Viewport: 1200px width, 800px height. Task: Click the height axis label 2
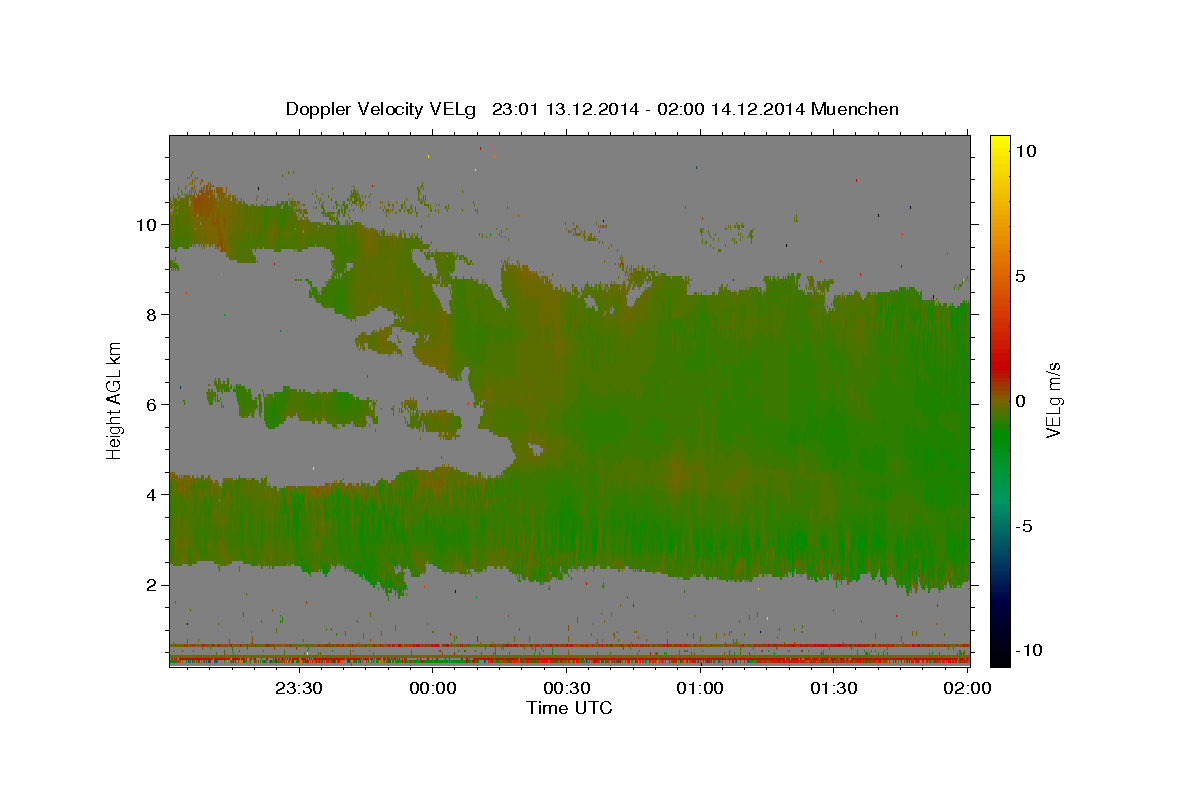pos(152,585)
